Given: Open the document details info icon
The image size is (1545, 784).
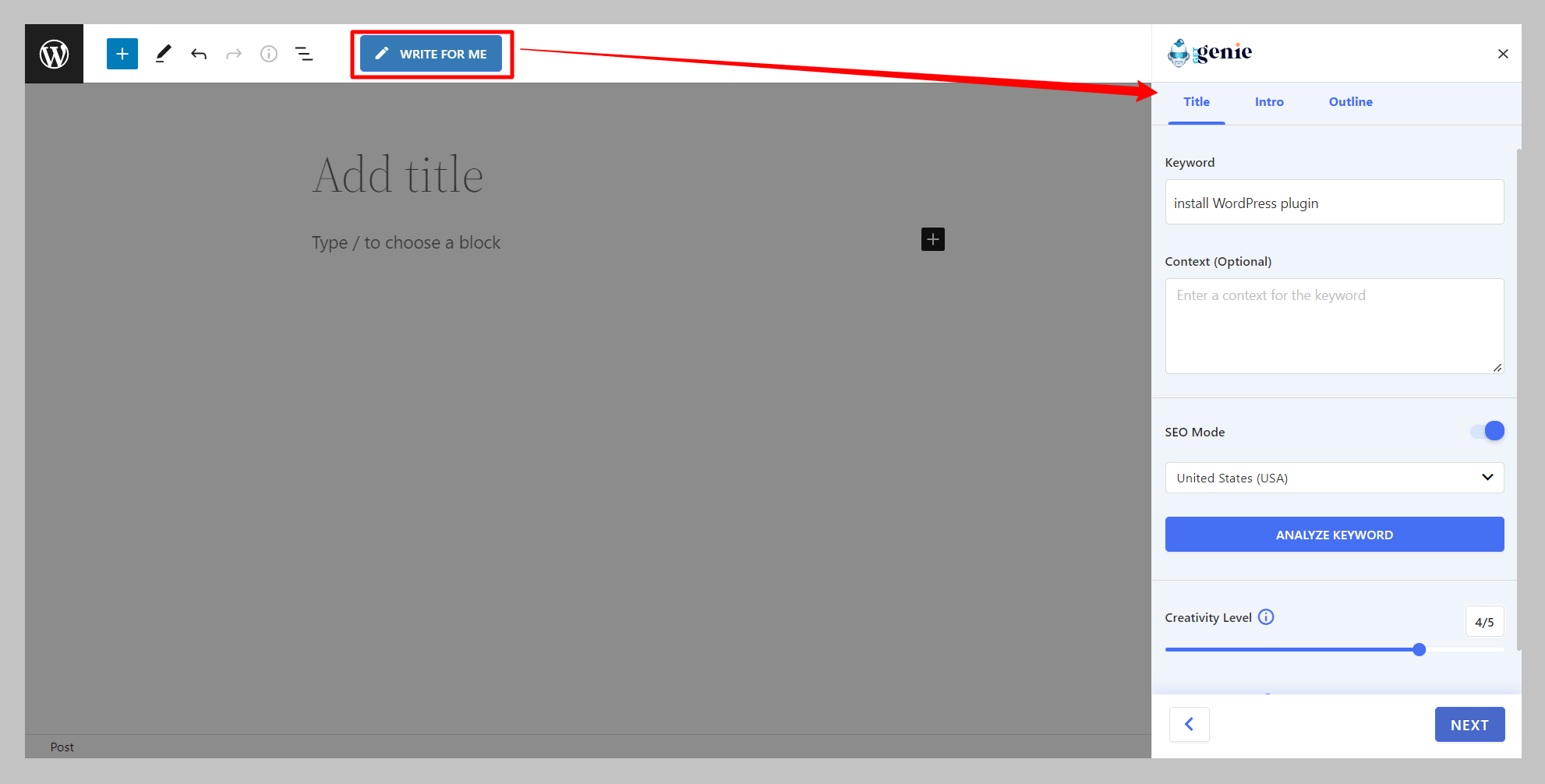Looking at the screenshot, I should (269, 54).
